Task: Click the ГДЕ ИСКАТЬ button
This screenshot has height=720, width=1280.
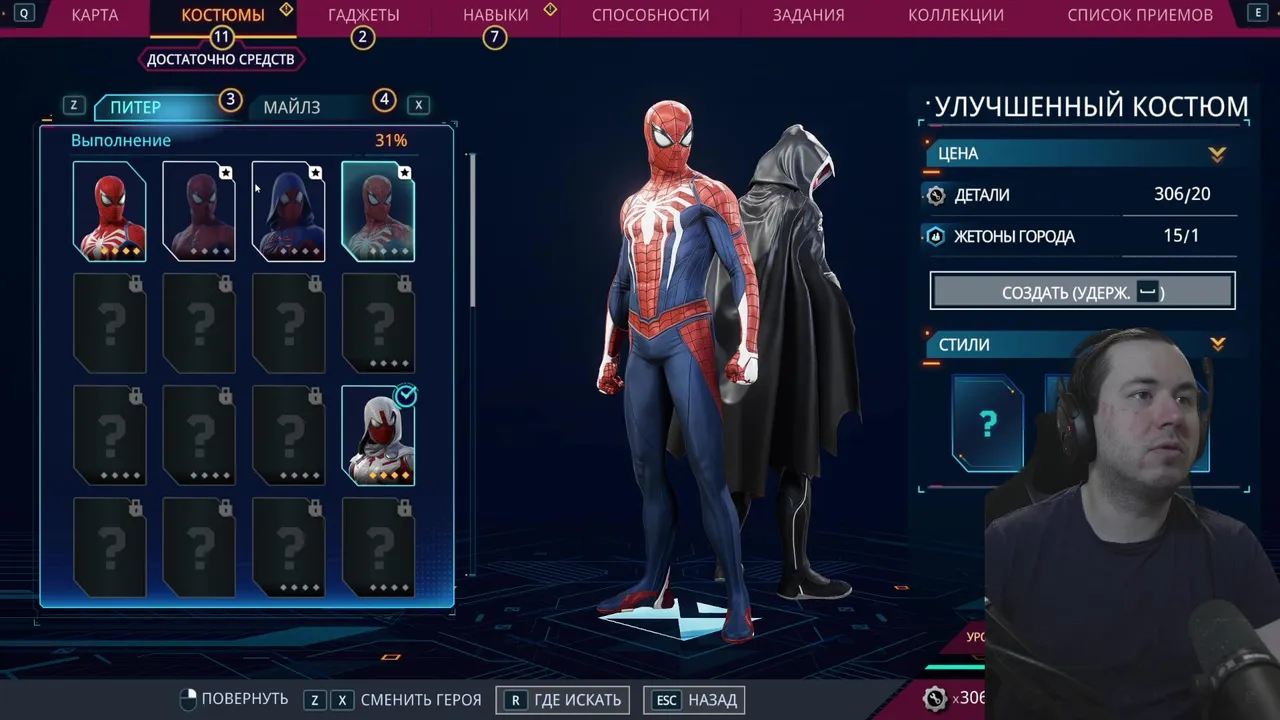Action: [x=564, y=700]
